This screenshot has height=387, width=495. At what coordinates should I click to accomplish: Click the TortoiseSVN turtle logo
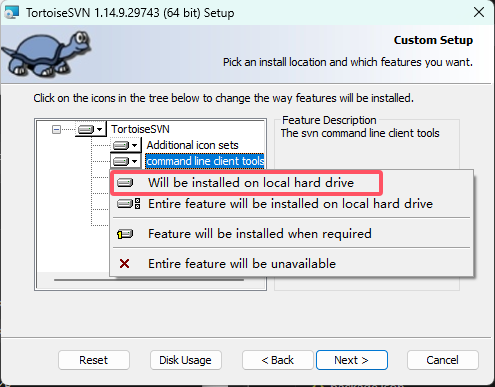point(47,53)
